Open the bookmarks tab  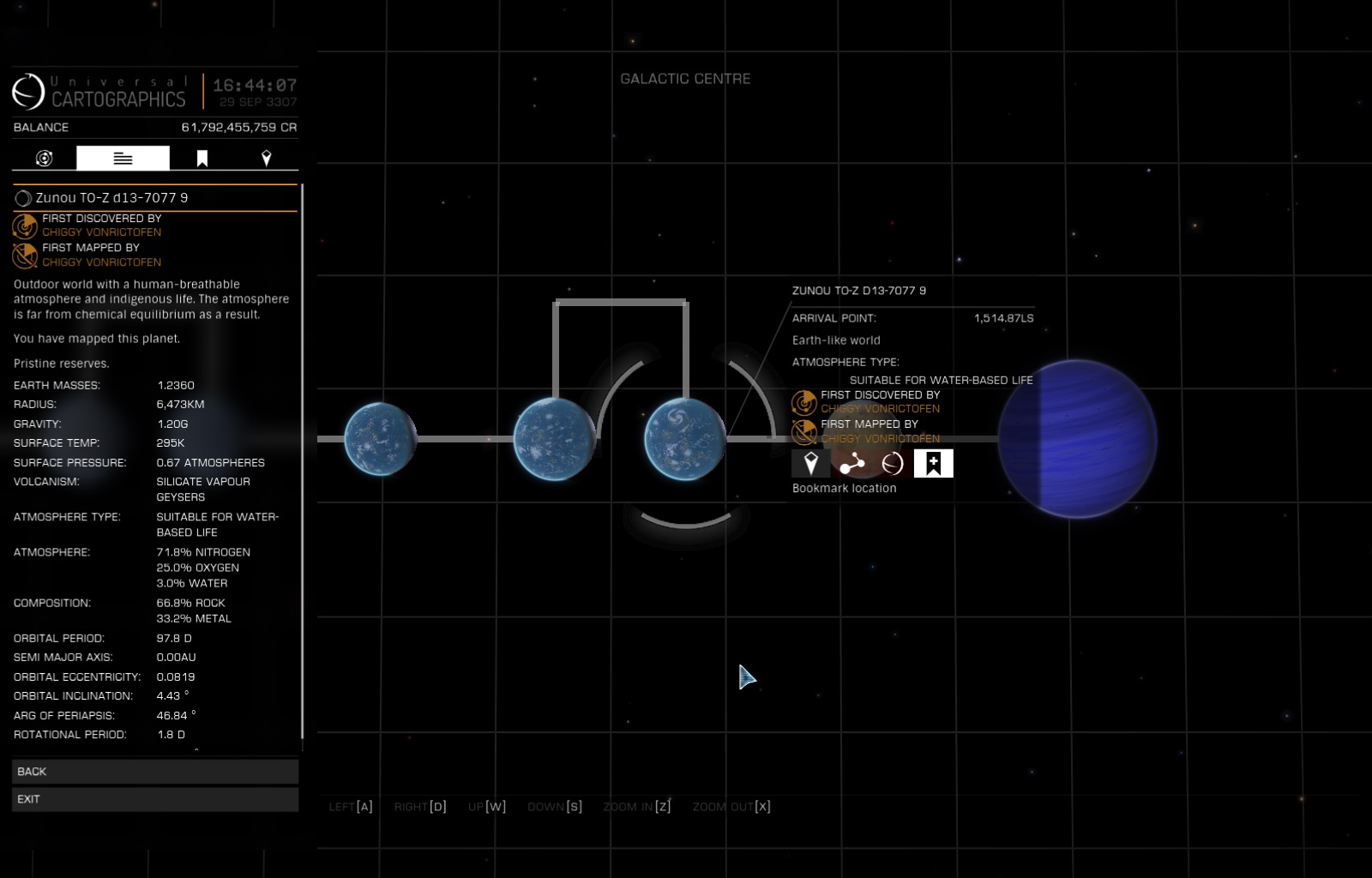202,158
